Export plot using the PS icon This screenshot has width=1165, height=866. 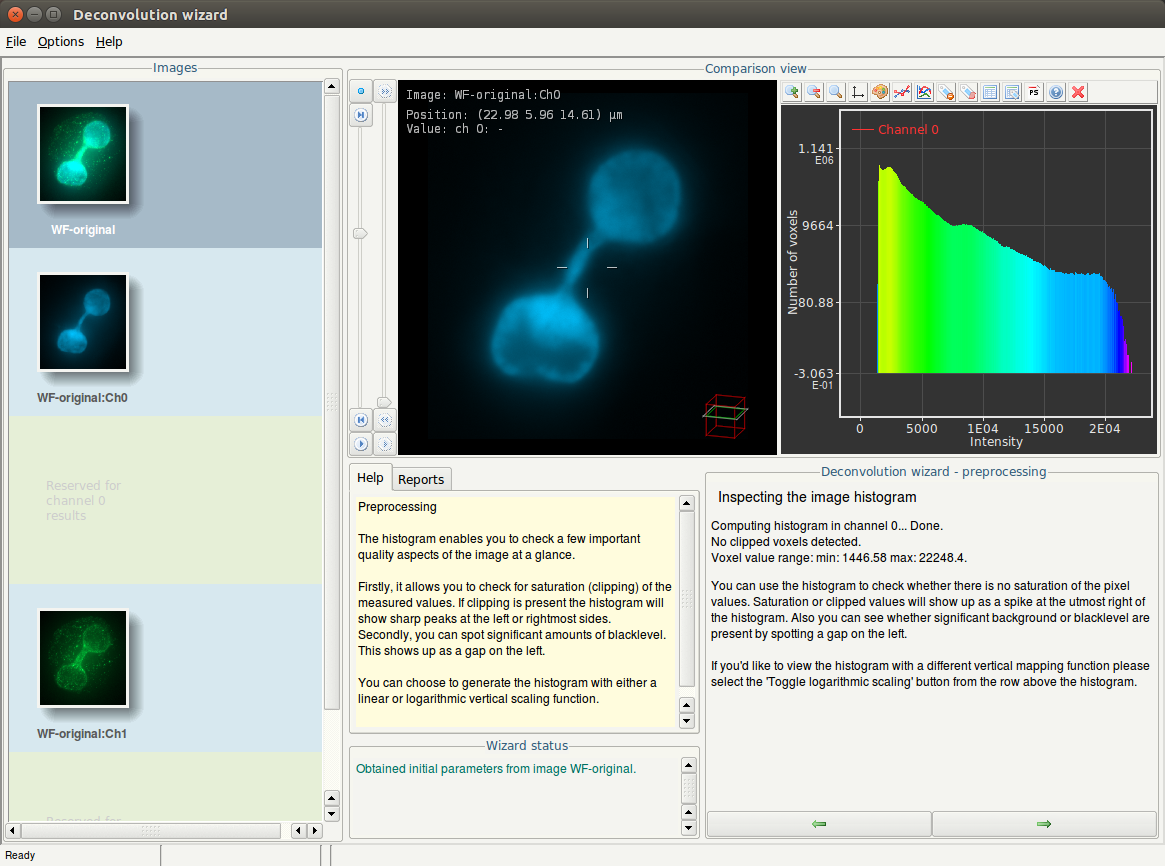tap(1034, 92)
